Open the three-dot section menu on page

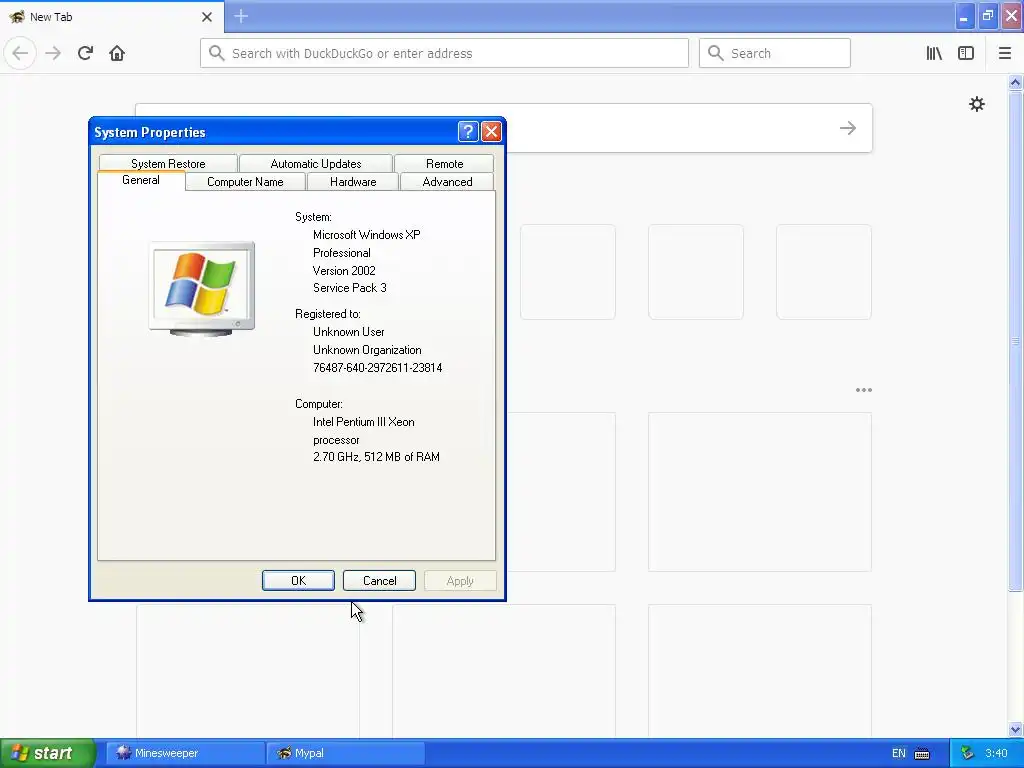tap(863, 390)
